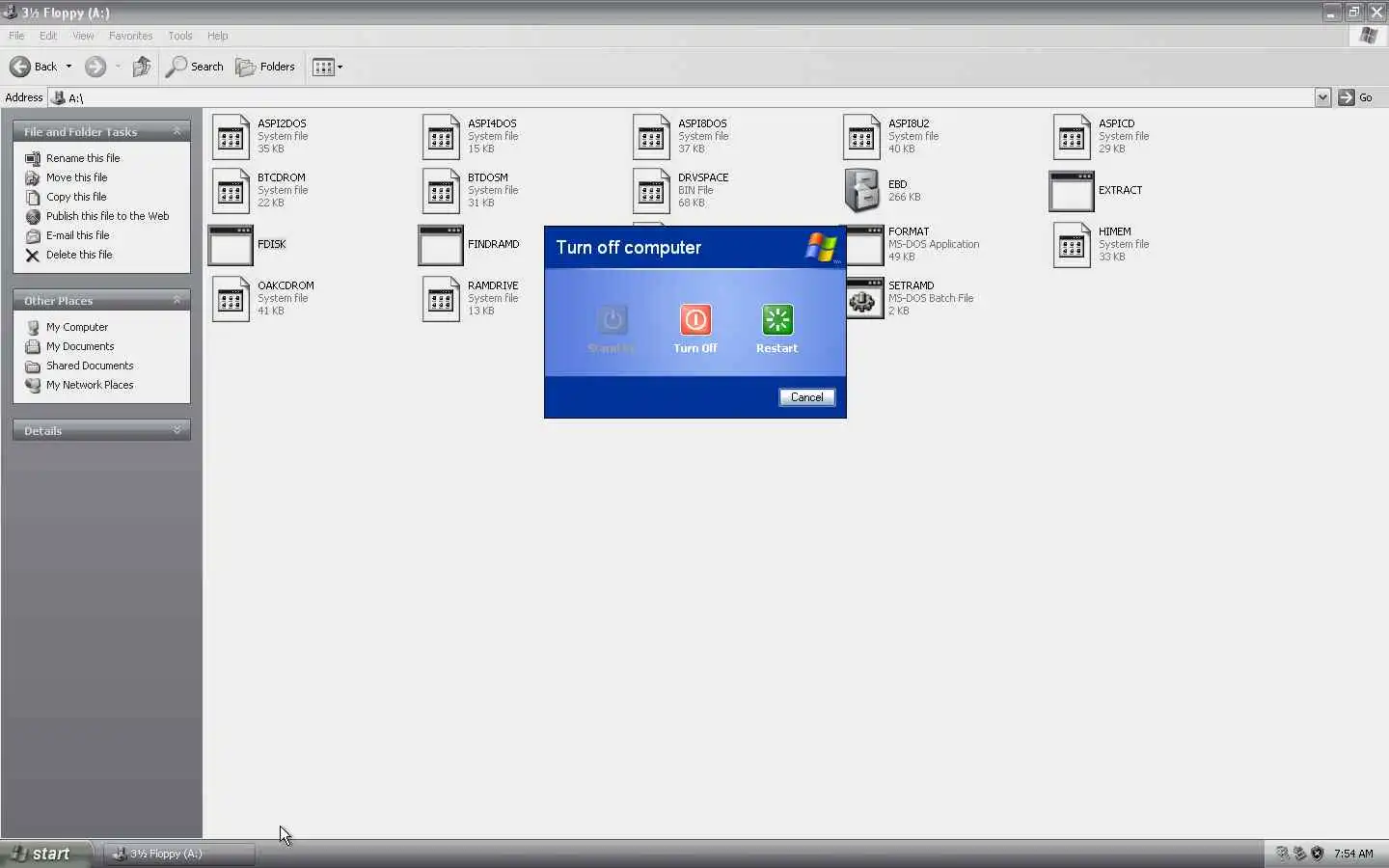
Task: Select the RAMDRIVE system file icon
Action: click(442, 299)
